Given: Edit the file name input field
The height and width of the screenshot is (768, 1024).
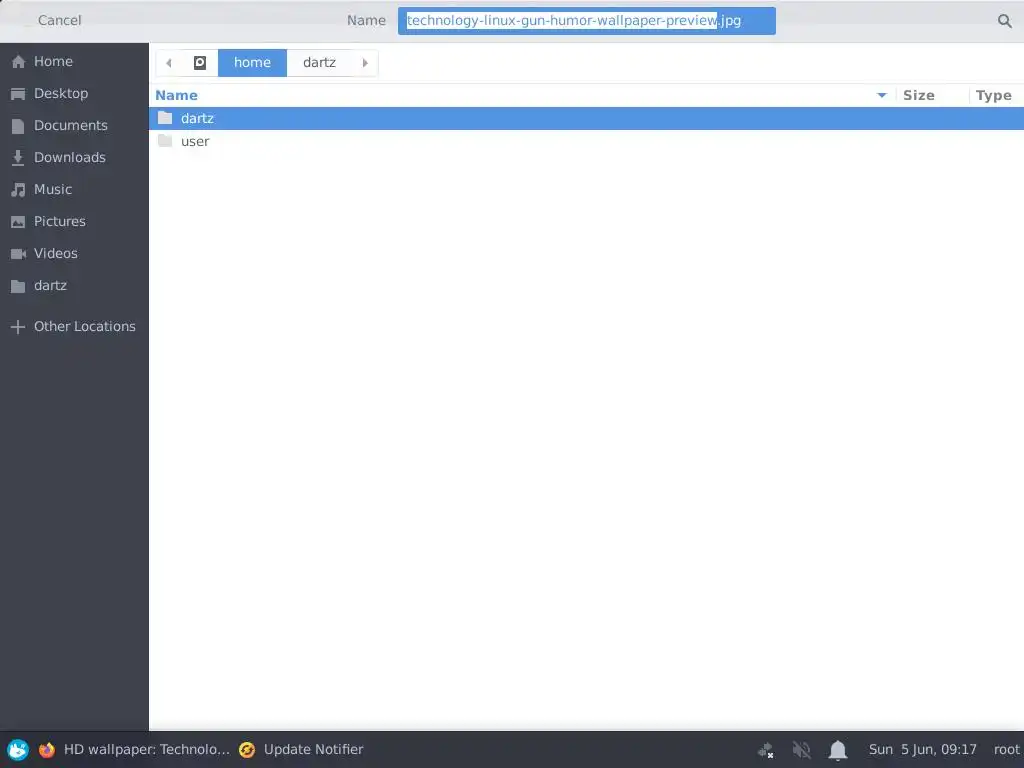Looking at the screenshot, I should pos(586,21).
